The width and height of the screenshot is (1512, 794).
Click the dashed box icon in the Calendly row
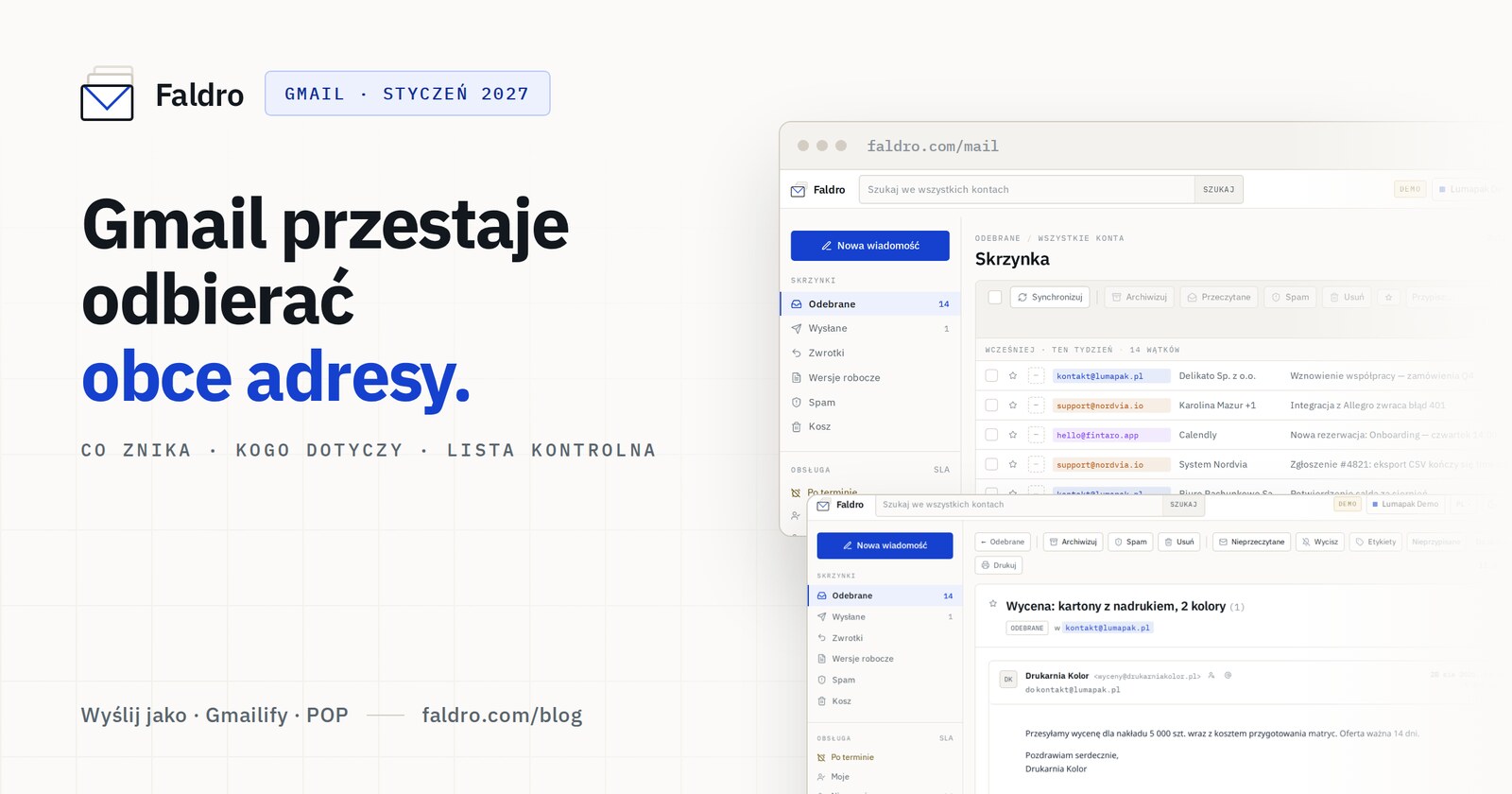pos(1036,435)
